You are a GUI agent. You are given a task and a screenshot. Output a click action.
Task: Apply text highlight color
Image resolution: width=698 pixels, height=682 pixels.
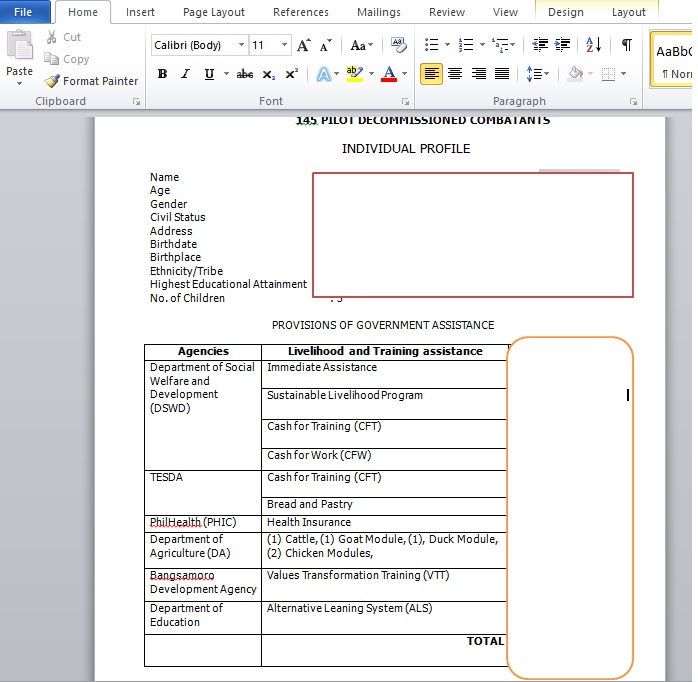[354, 74]
